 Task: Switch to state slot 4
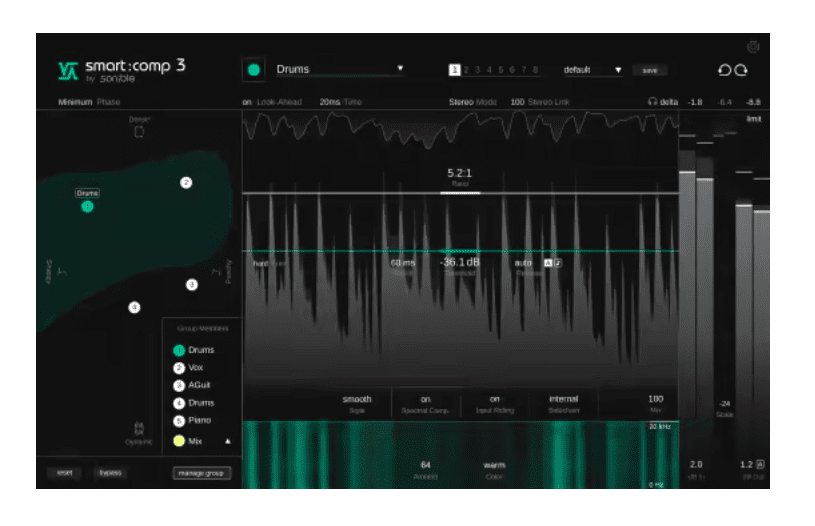click(489, 70)
